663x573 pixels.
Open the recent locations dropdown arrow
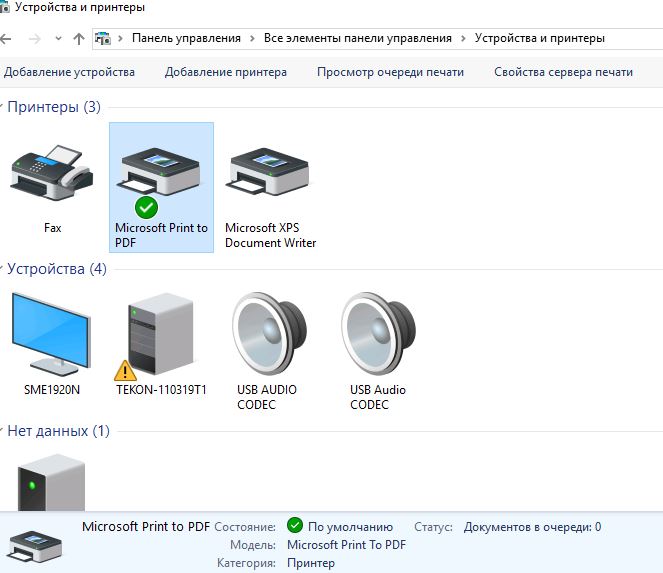58,39
